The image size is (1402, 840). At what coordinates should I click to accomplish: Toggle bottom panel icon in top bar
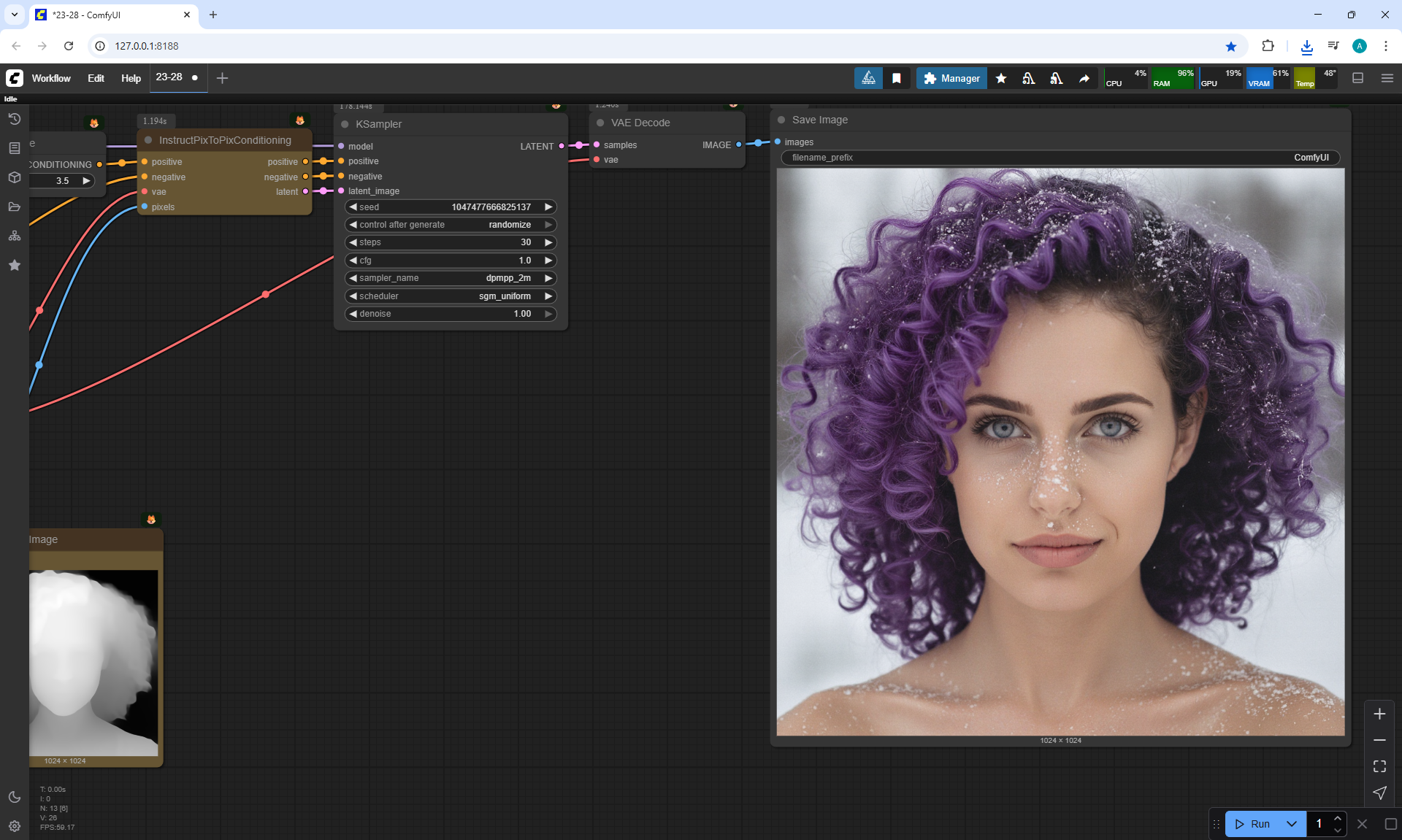point(1358,78)
